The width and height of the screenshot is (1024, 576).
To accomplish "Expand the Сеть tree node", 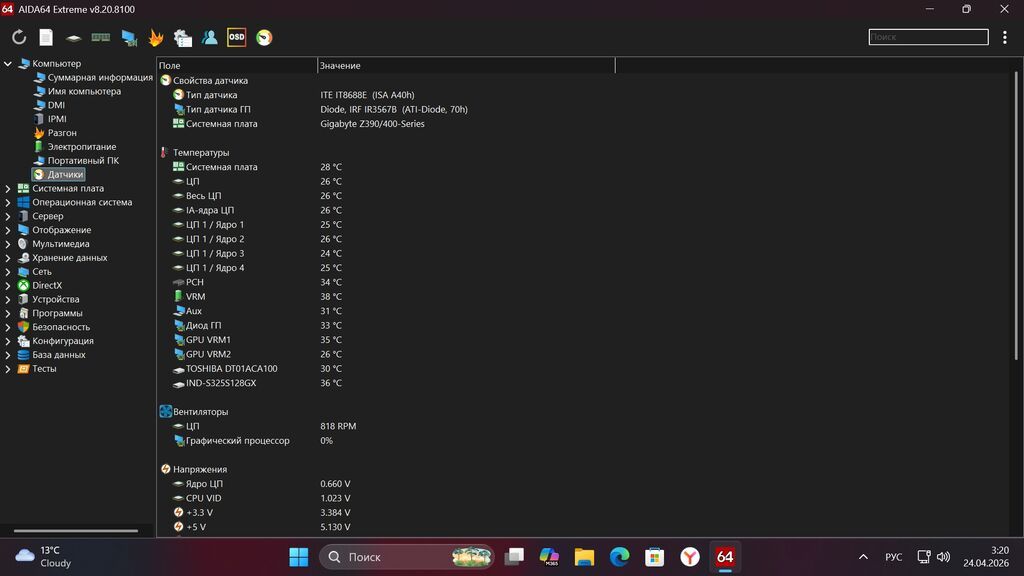I will coord(8,271).
